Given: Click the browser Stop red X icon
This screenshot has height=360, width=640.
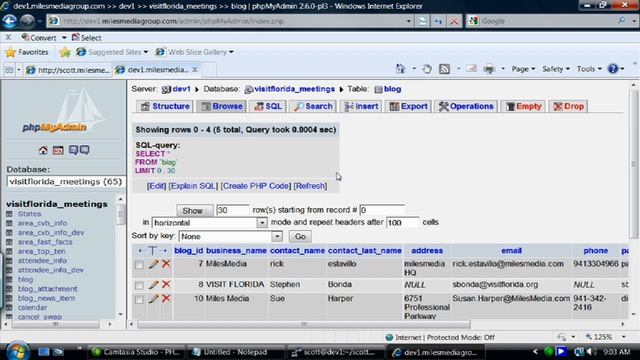Looking at the screenshot, I should point(453,21).
